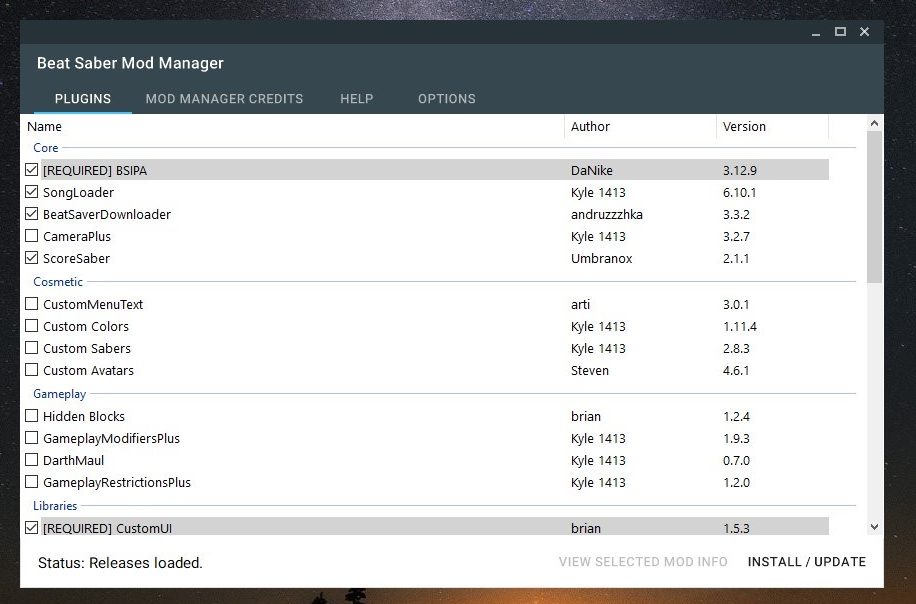
Task: Select the Custom Colors row name
Action: [86, 326]
